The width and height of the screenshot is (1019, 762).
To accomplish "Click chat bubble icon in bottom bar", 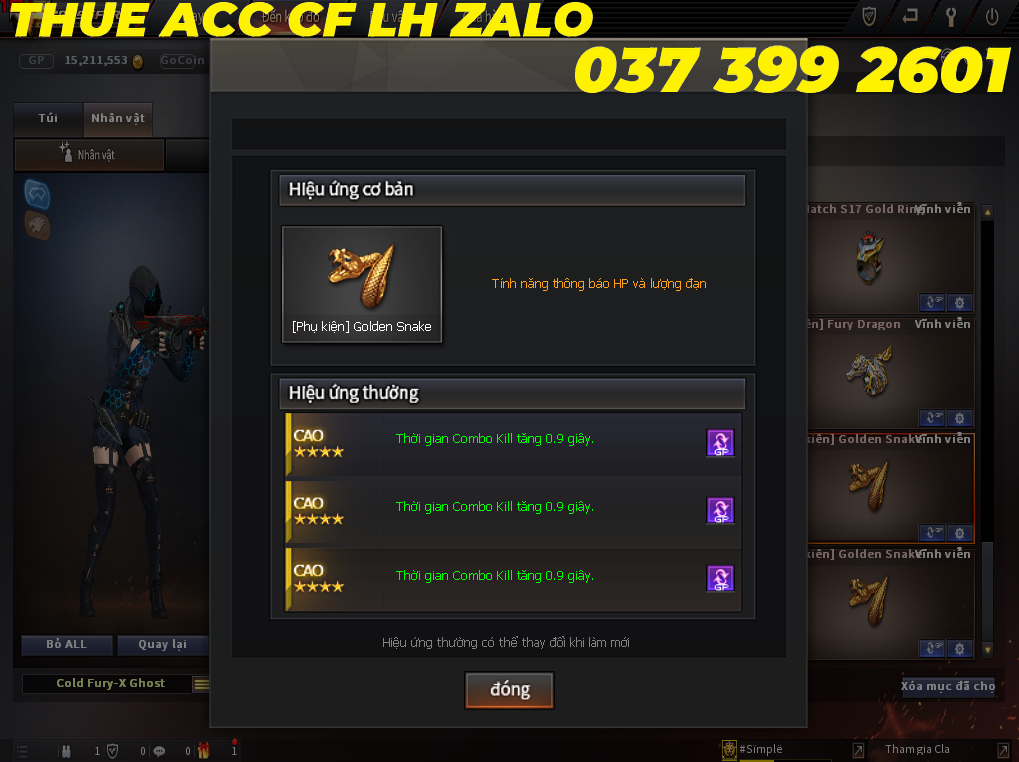I will pyautogui.click(x=159, y=752).
